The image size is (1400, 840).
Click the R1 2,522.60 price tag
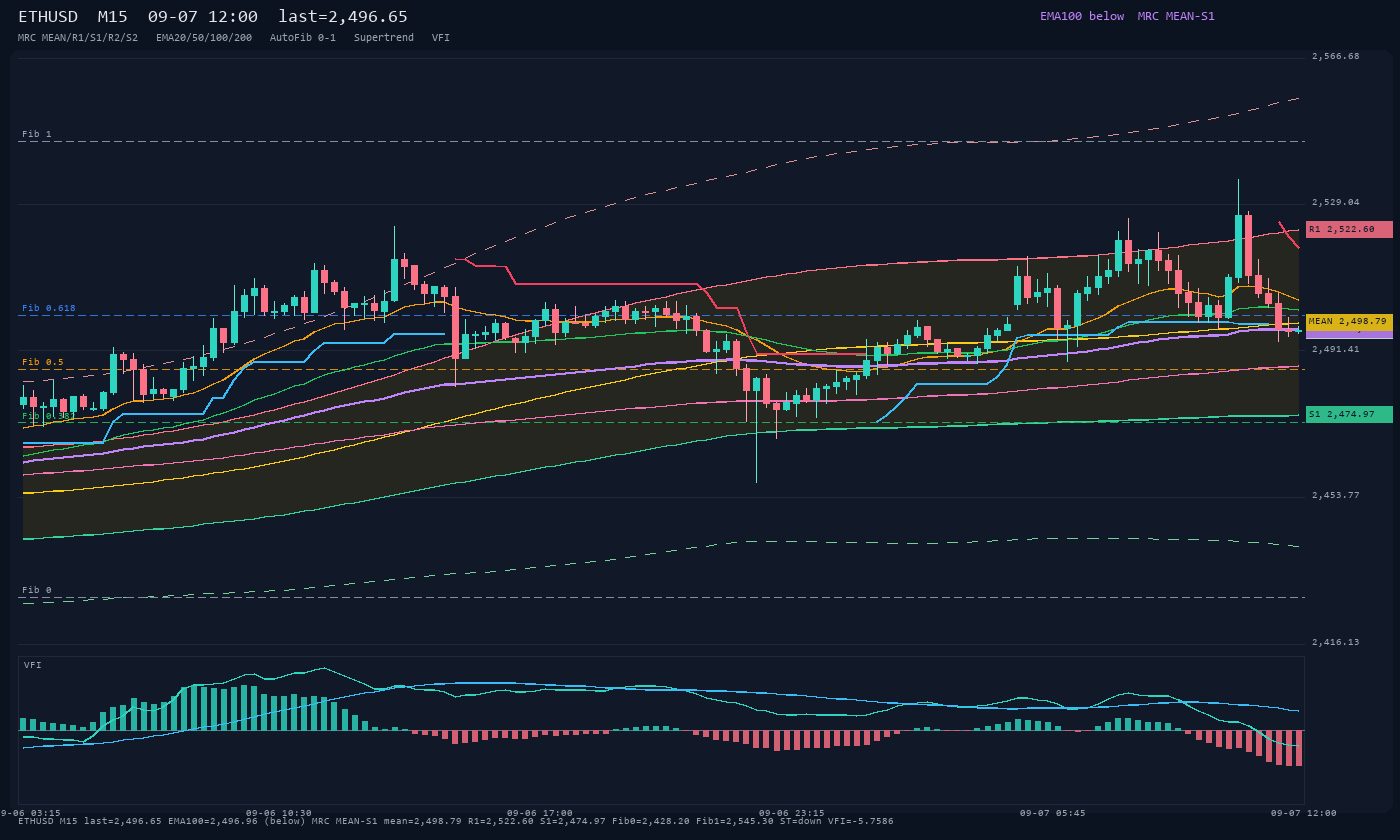(x=1349, y=229)
